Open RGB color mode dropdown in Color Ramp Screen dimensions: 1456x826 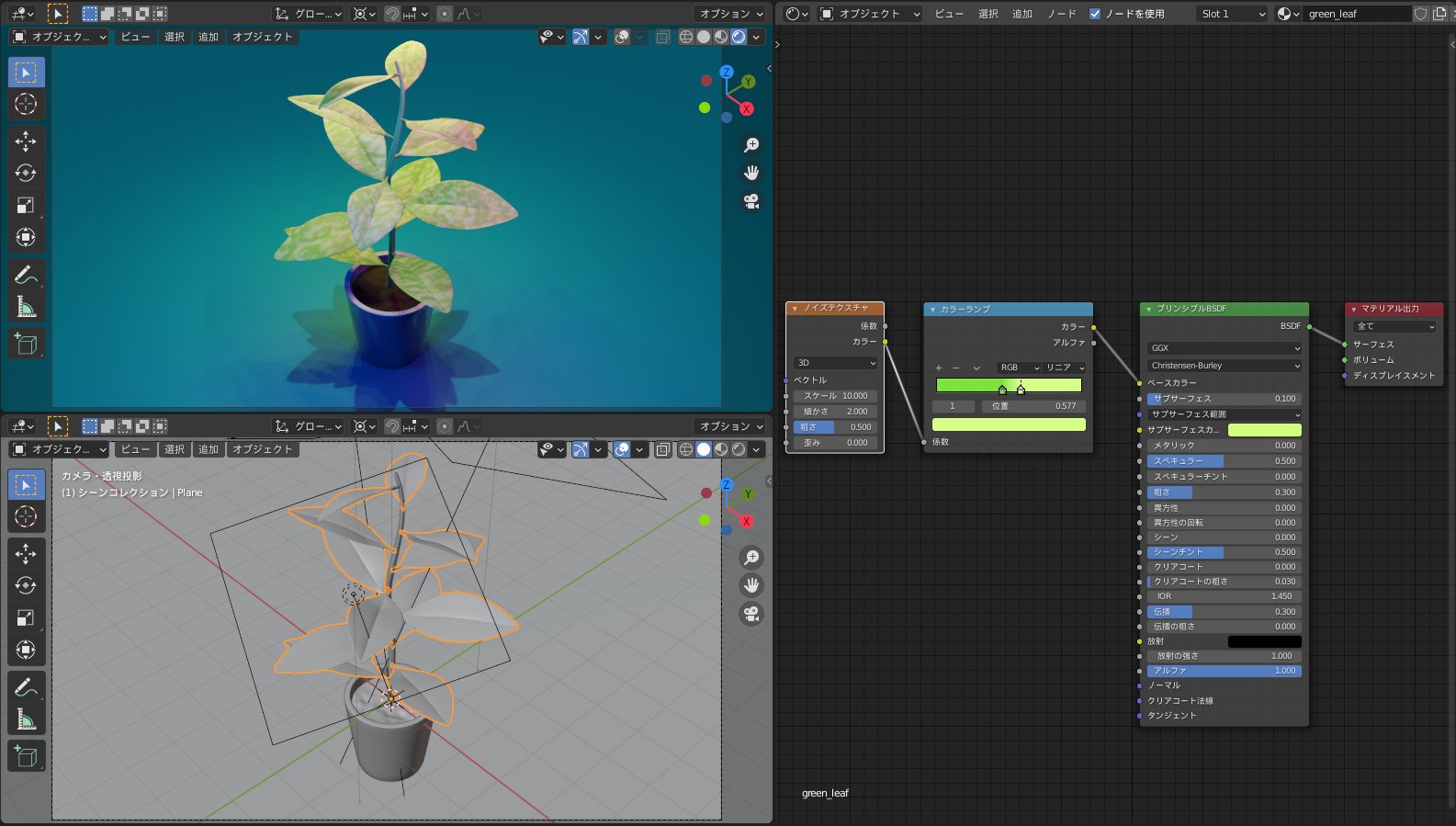point(1019,368)
